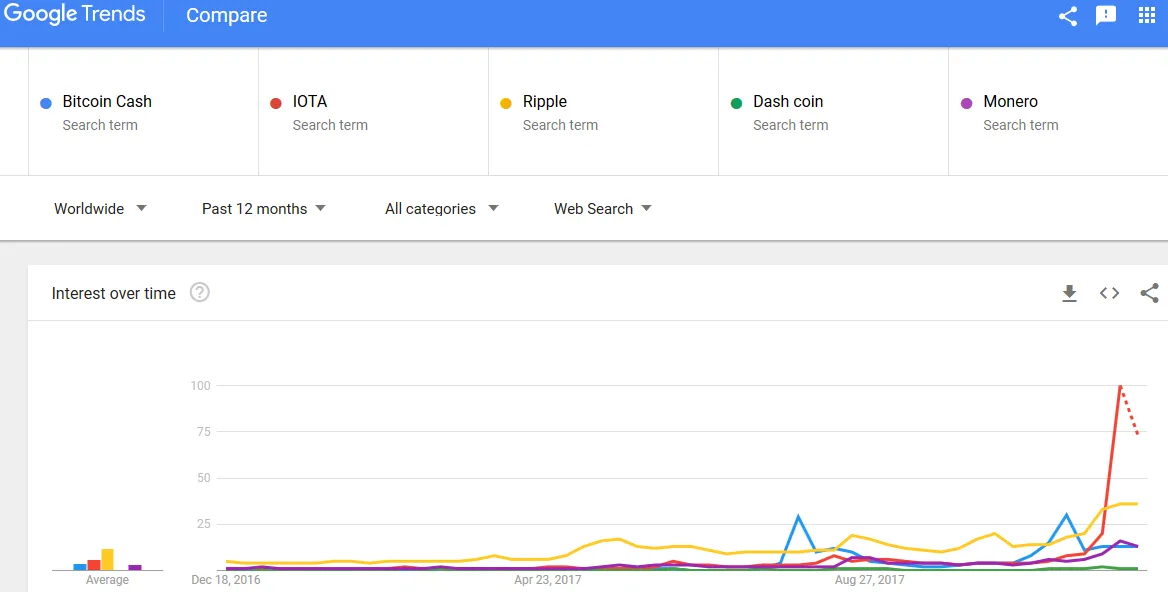Open the help icon beside Interest over time
The image size is (1168, 592).
pos(200,293)
